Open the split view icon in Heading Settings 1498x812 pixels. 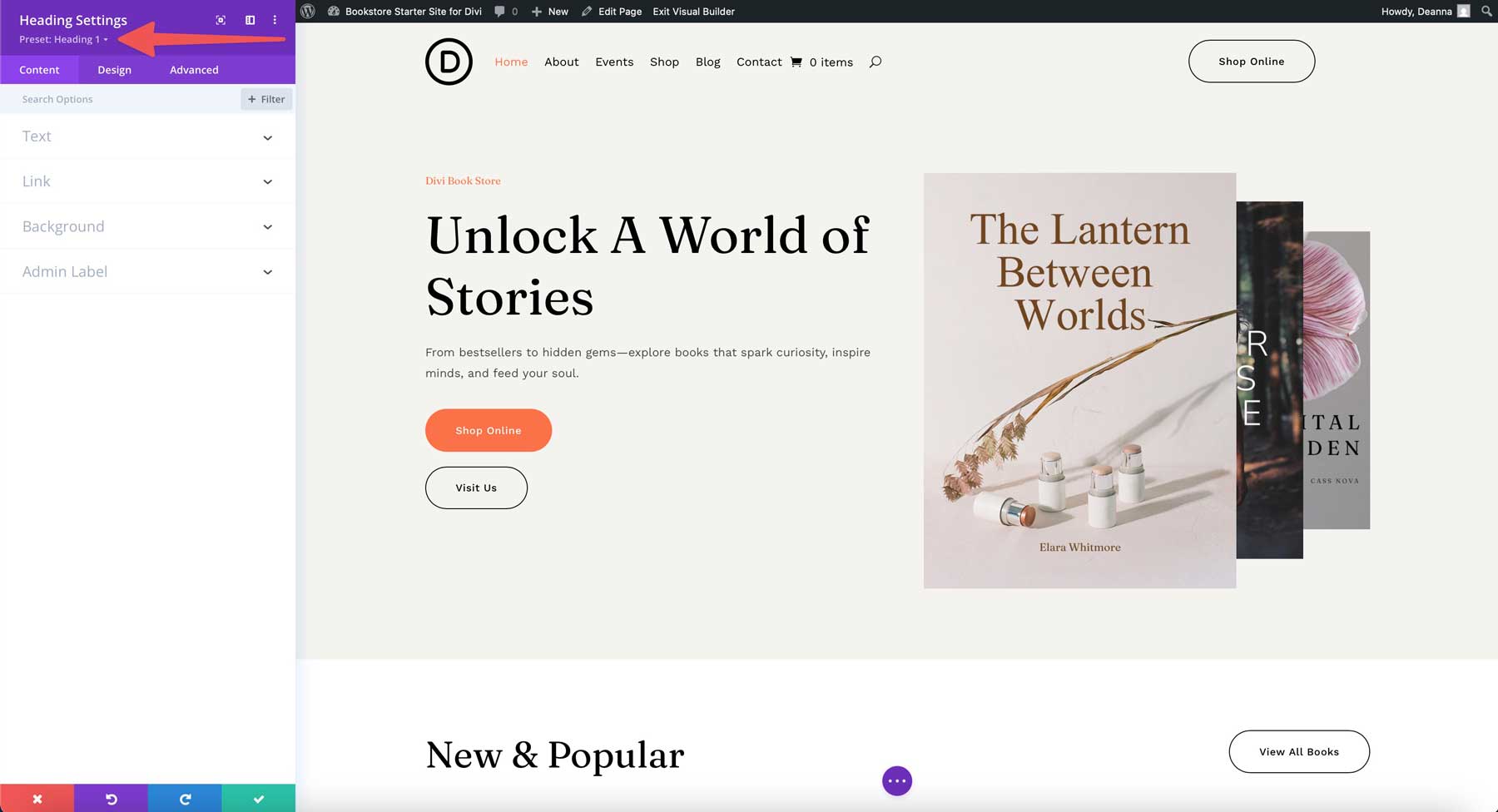(x=250, y=20)
